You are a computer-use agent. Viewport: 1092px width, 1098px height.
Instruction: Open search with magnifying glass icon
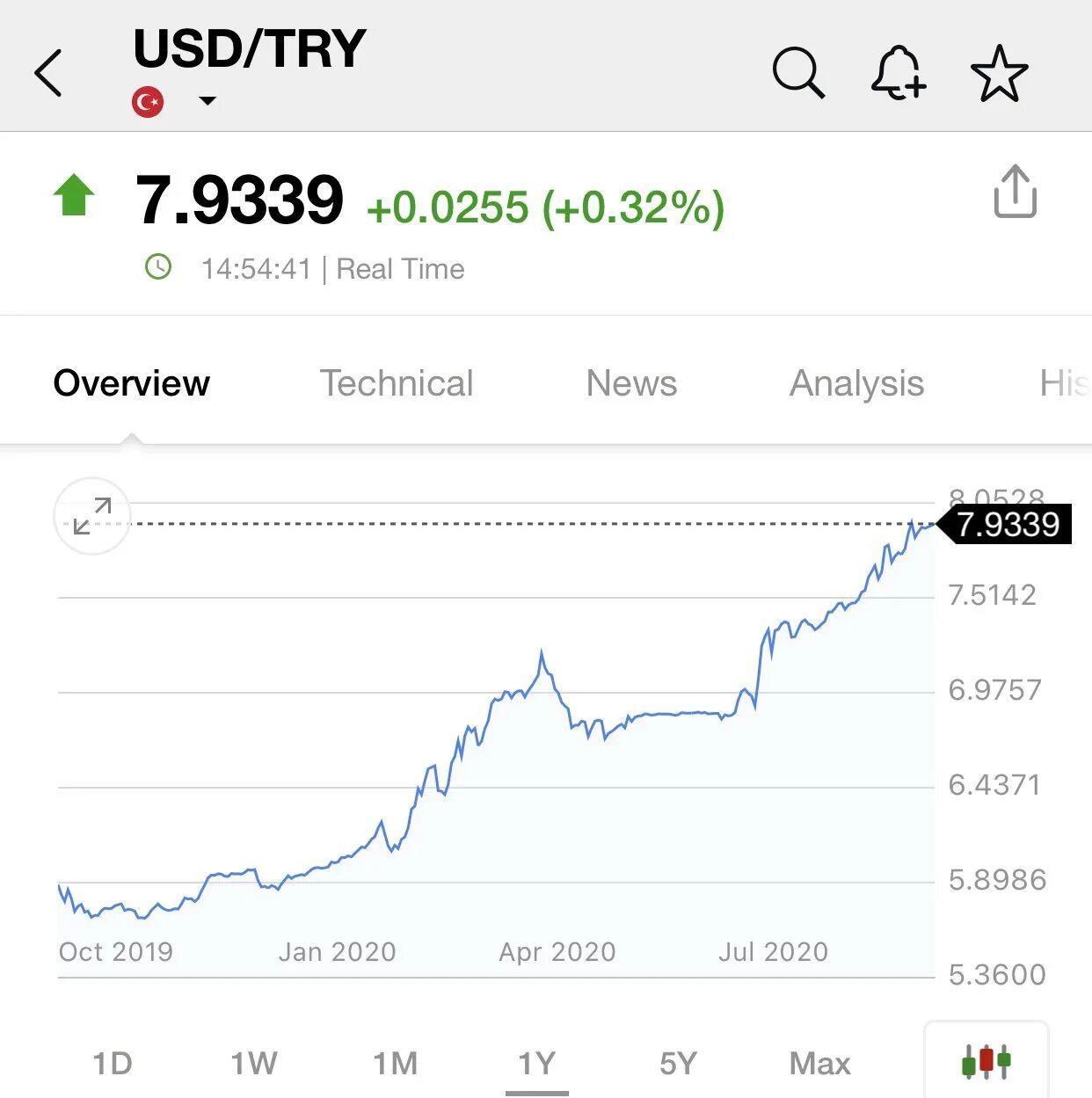click(798, 72)
